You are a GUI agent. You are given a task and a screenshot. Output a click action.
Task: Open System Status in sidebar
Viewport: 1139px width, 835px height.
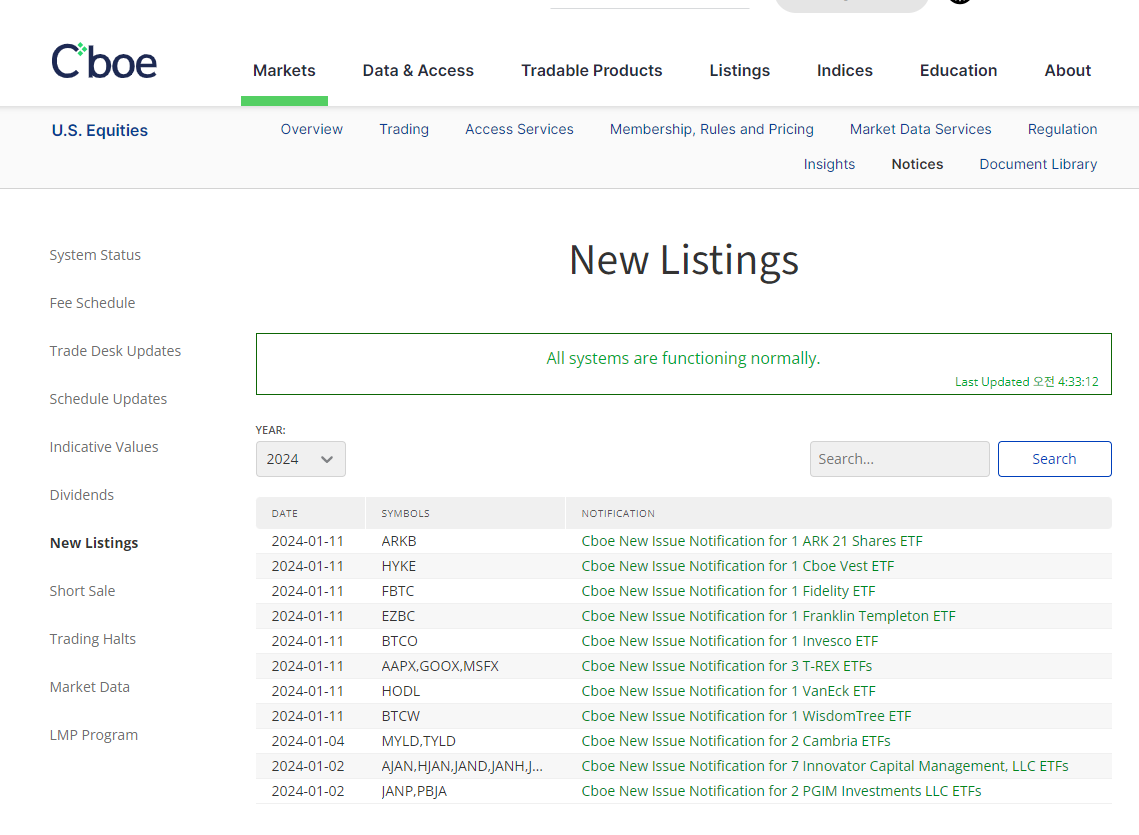click(95, 255)
